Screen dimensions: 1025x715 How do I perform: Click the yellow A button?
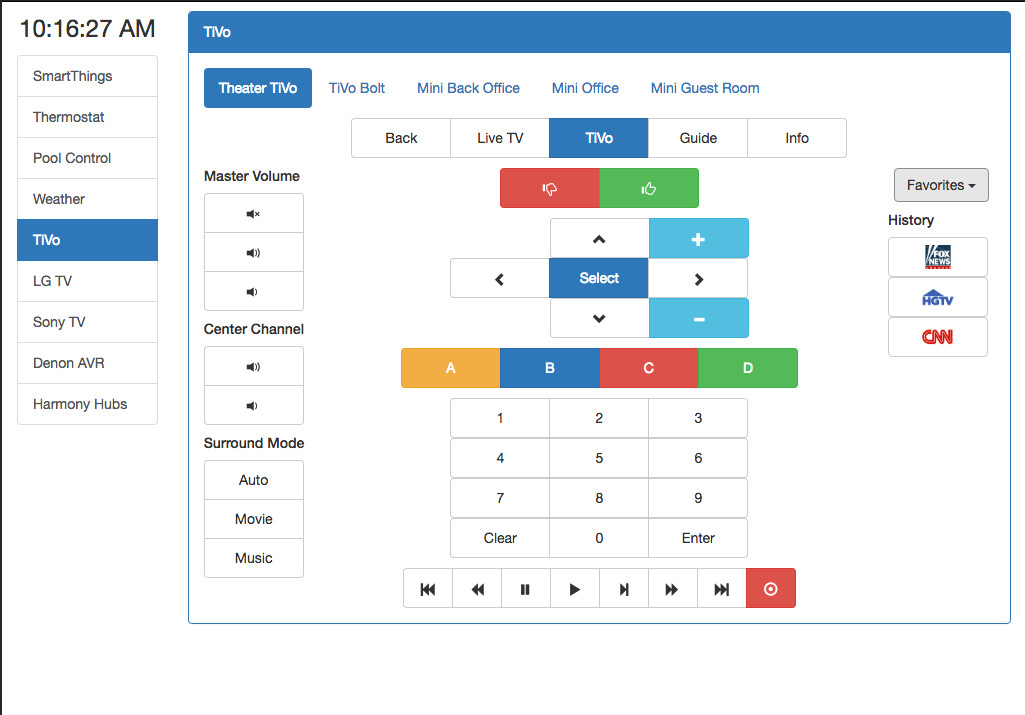(x=451, y=368)
